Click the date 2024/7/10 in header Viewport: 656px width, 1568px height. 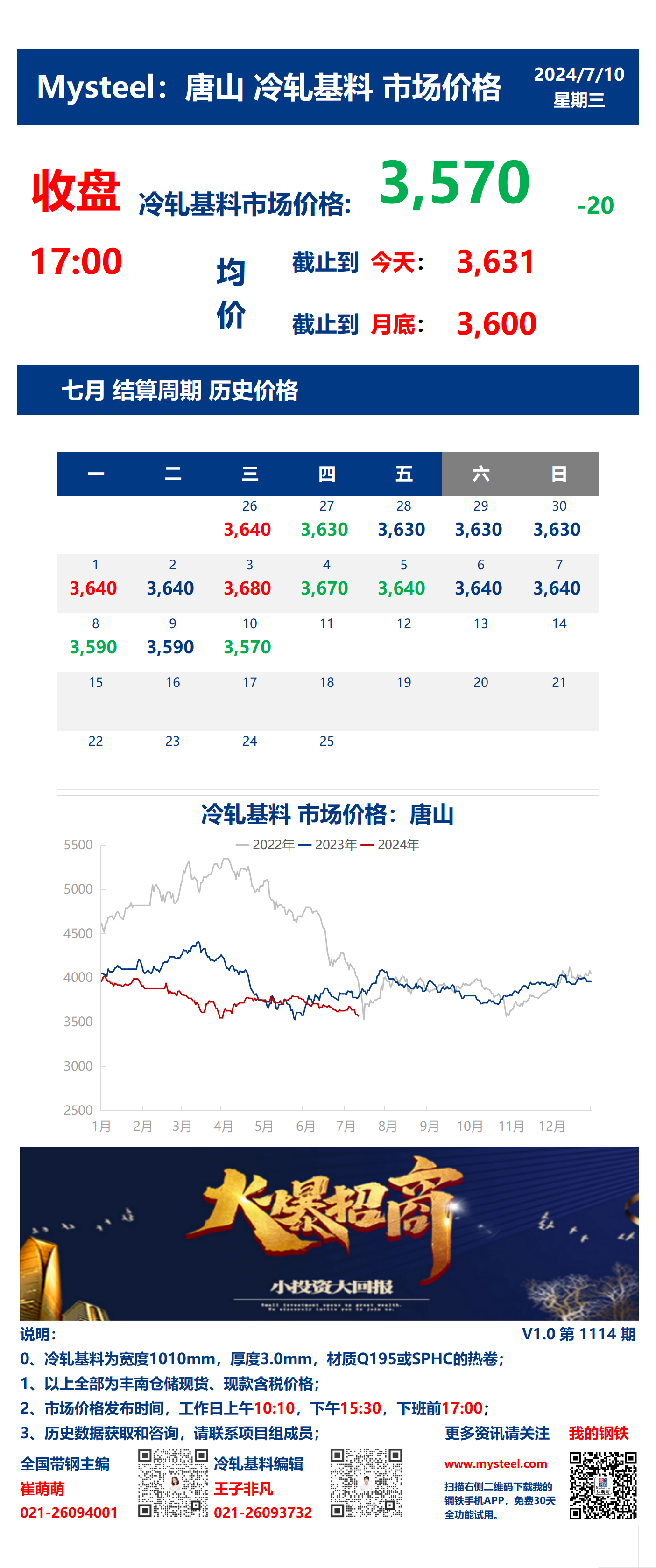(578, 74)
